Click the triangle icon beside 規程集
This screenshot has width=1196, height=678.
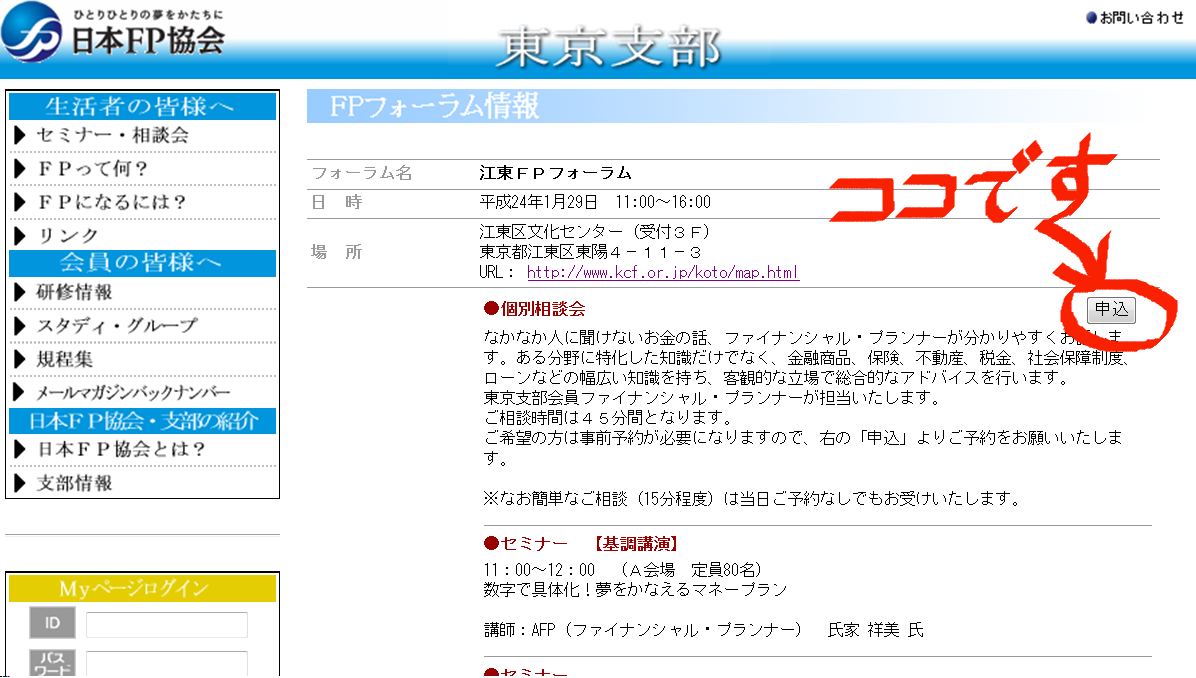(21, 359)
